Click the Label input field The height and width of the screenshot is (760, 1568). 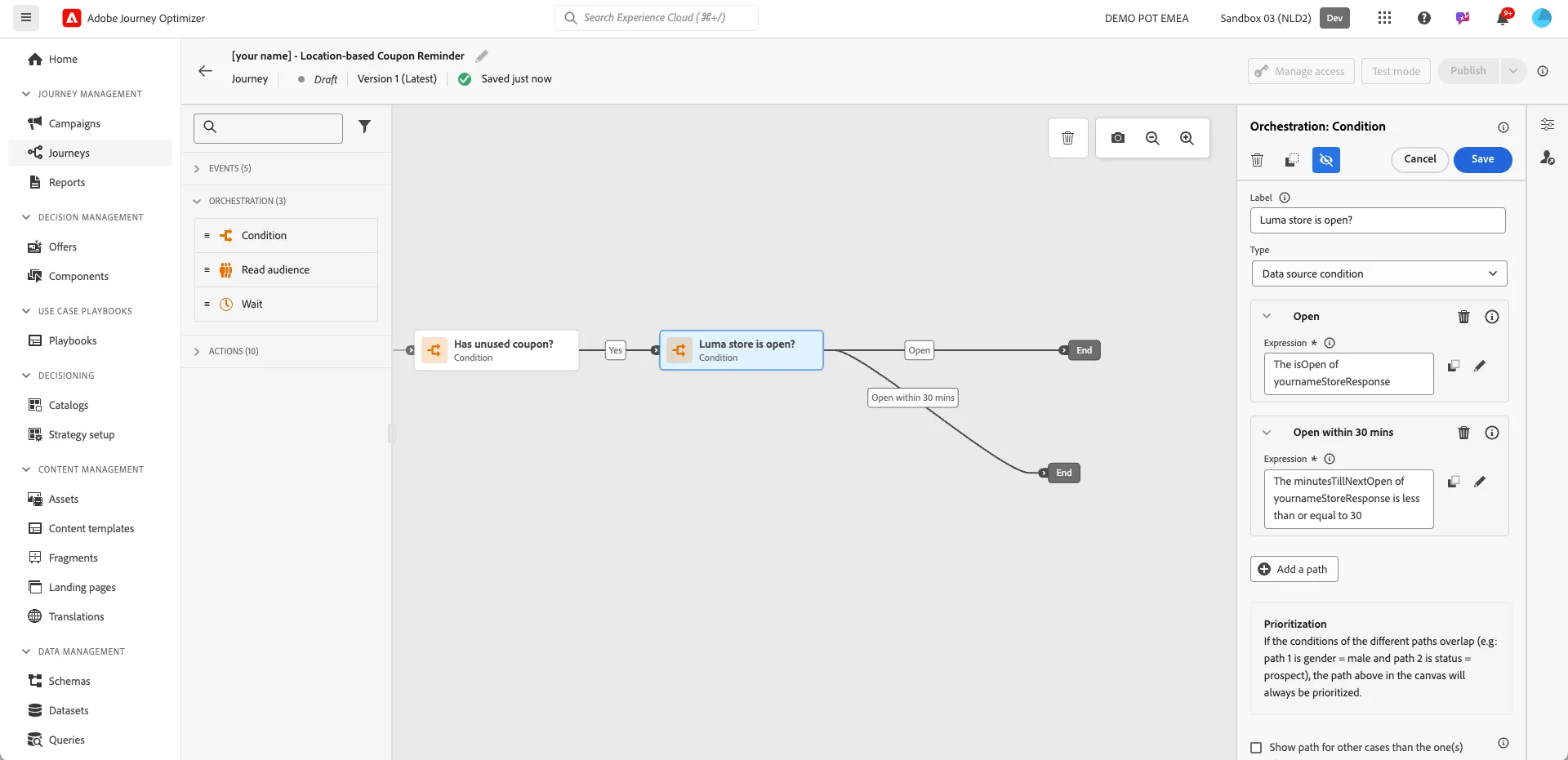[1378, 220]
